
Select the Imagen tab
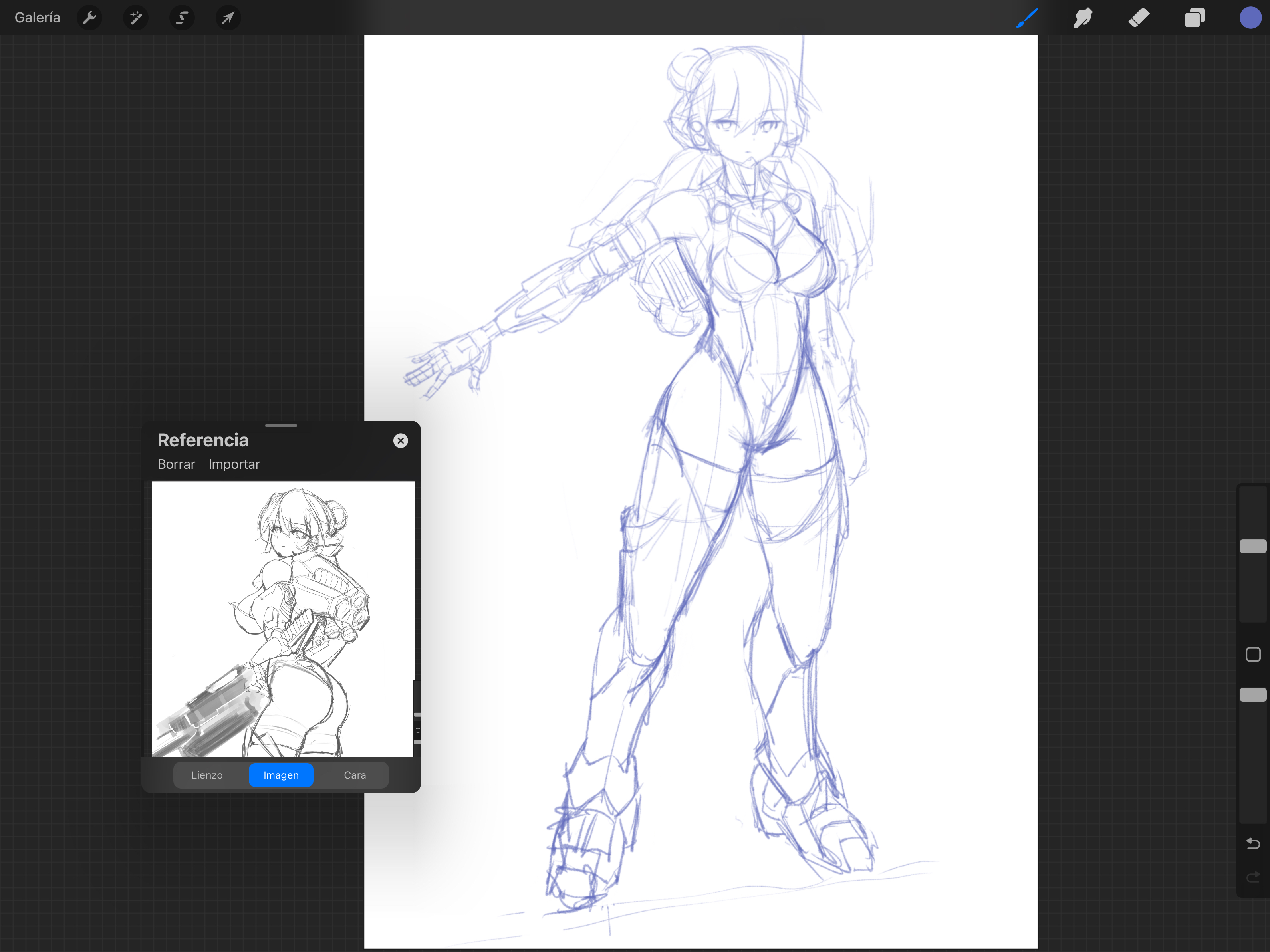point(281,775)
